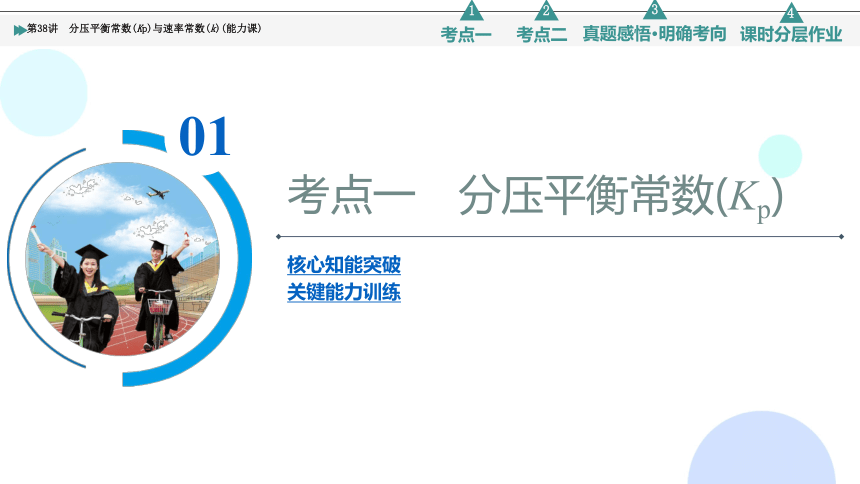The image size is (860, 484).
Task: Click the numbered triangle 2 marker
Action: [546, 11]
